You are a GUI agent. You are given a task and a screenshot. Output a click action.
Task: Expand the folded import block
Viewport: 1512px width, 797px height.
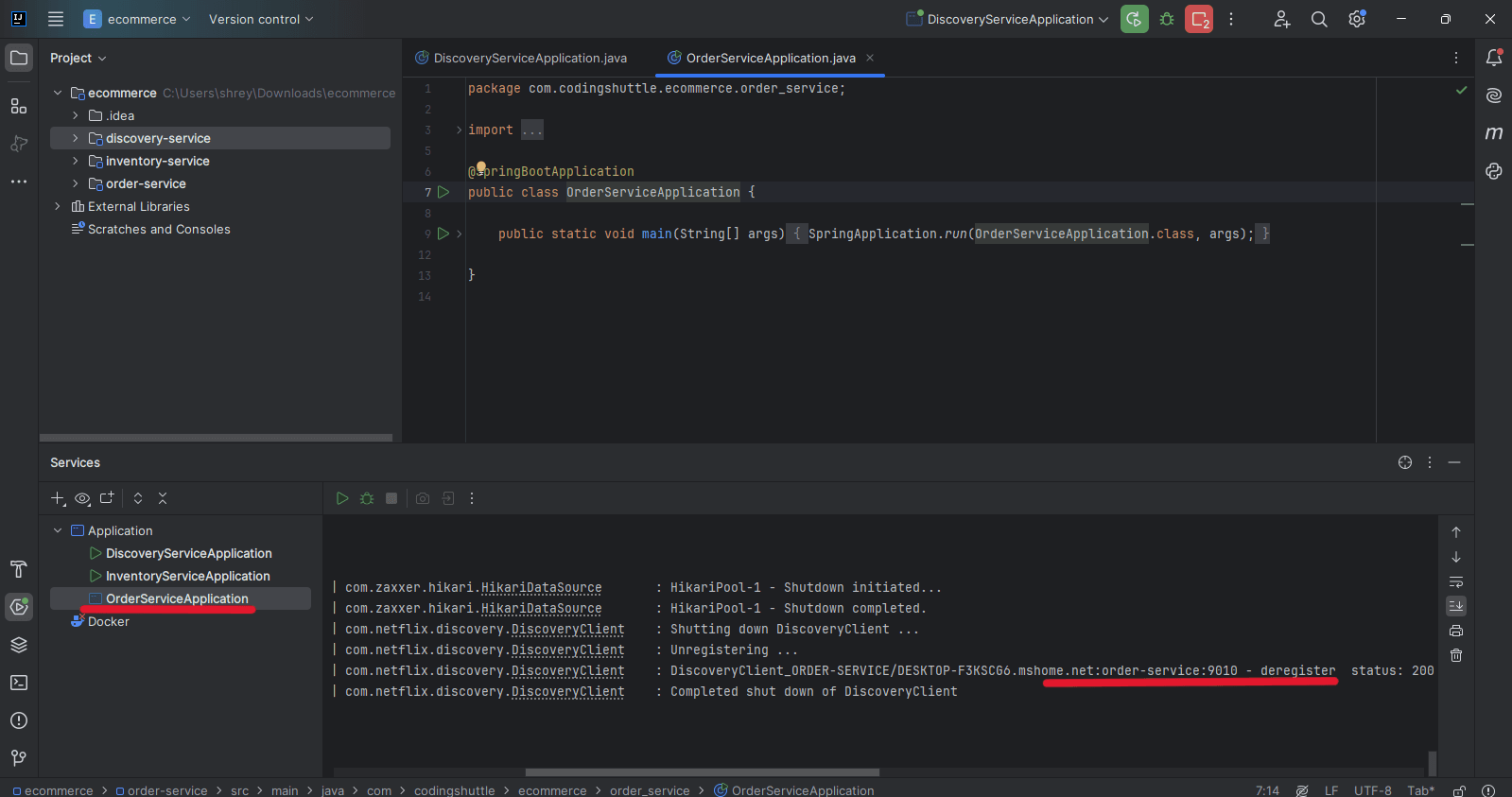click(459, 130)
